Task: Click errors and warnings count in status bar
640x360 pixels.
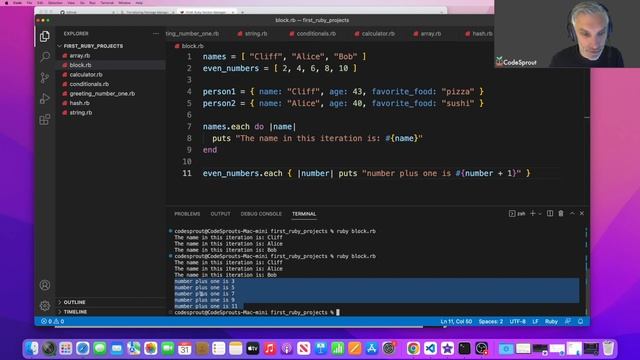Action: [x=53, y=322]
